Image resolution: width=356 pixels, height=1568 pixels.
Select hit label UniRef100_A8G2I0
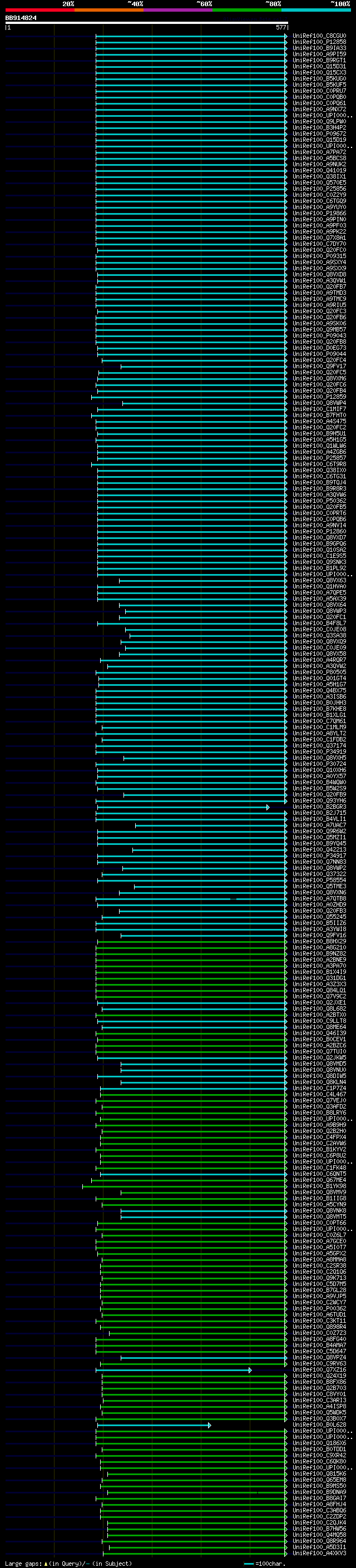(319, 948)
